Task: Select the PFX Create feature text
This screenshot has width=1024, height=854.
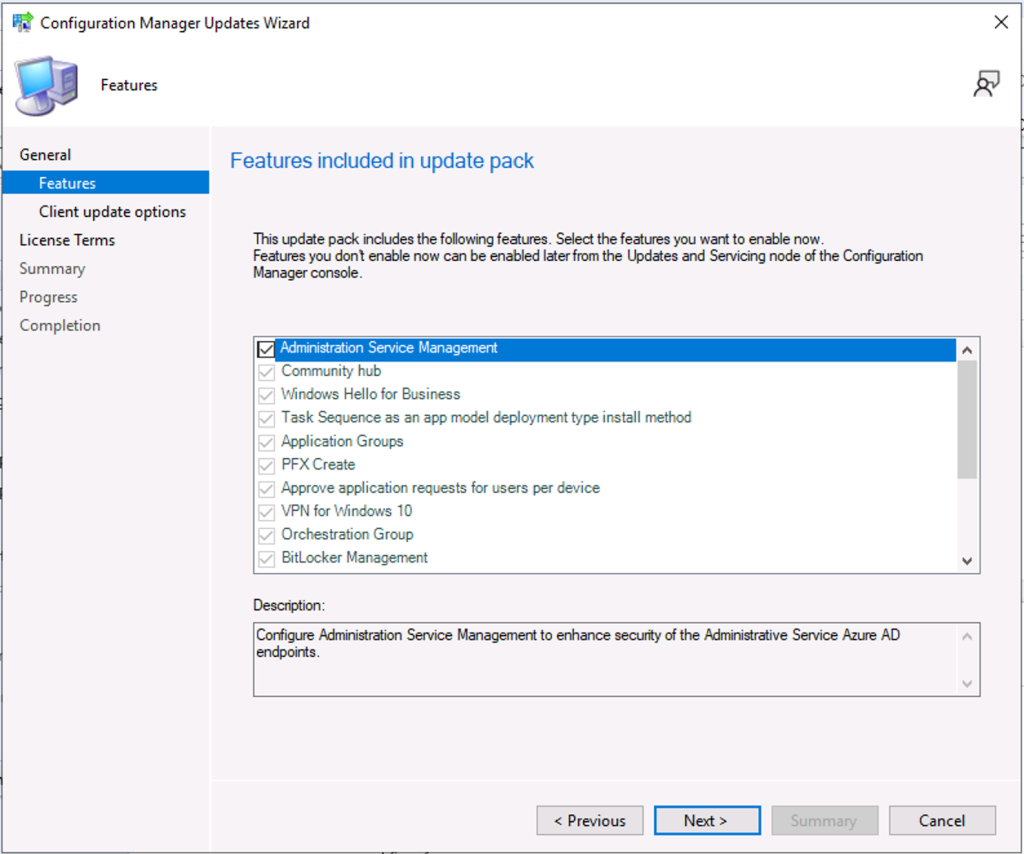Action: [x=318, y=464]
